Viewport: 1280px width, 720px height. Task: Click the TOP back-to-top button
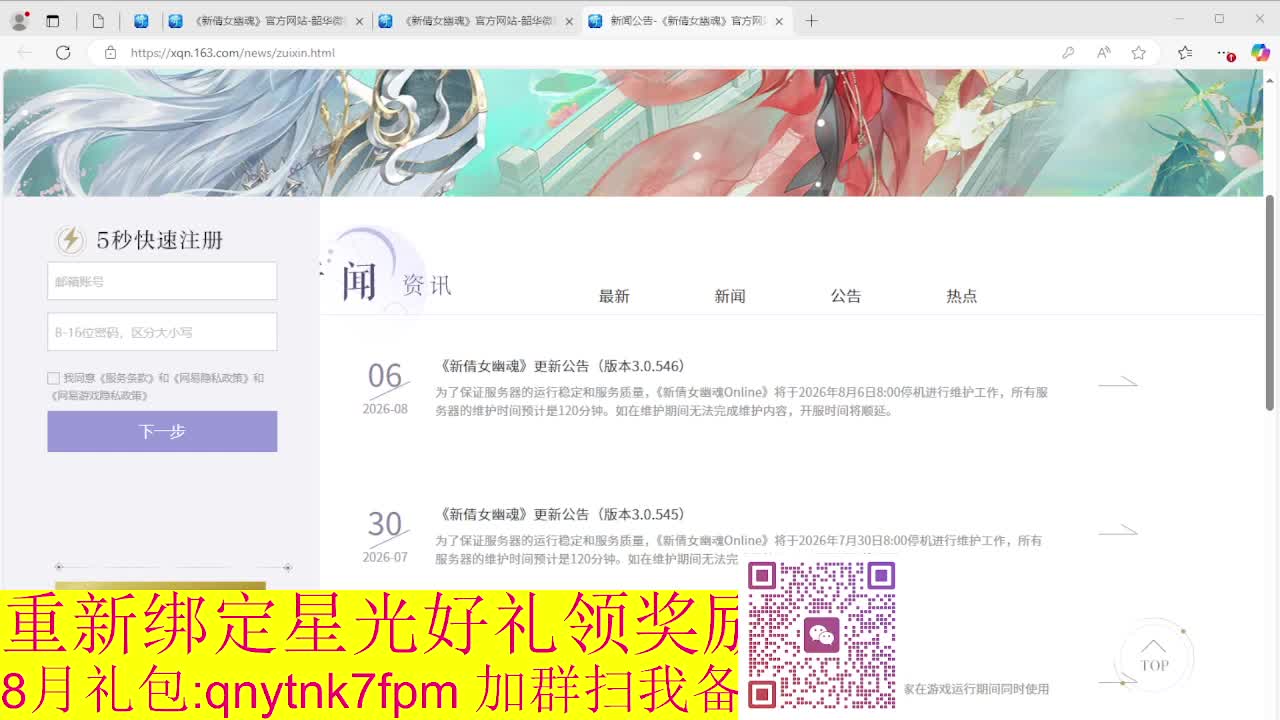point(1154,656)
